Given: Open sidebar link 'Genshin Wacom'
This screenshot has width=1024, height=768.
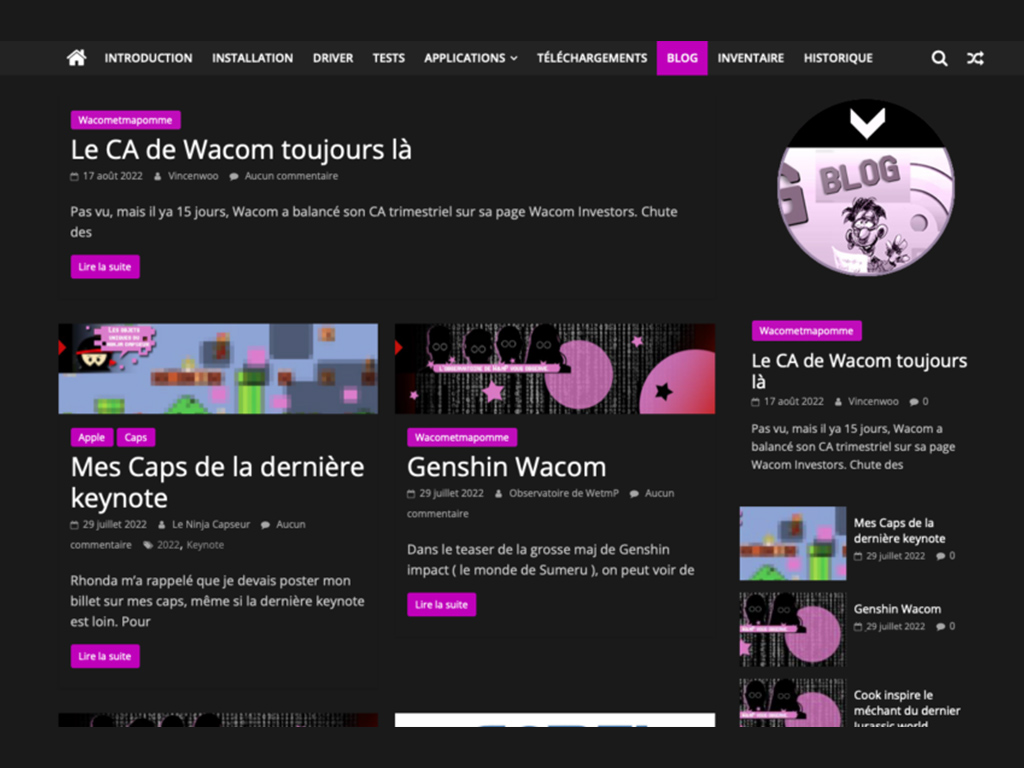Looking at the screenshot, I should click(x=897, y=609).
